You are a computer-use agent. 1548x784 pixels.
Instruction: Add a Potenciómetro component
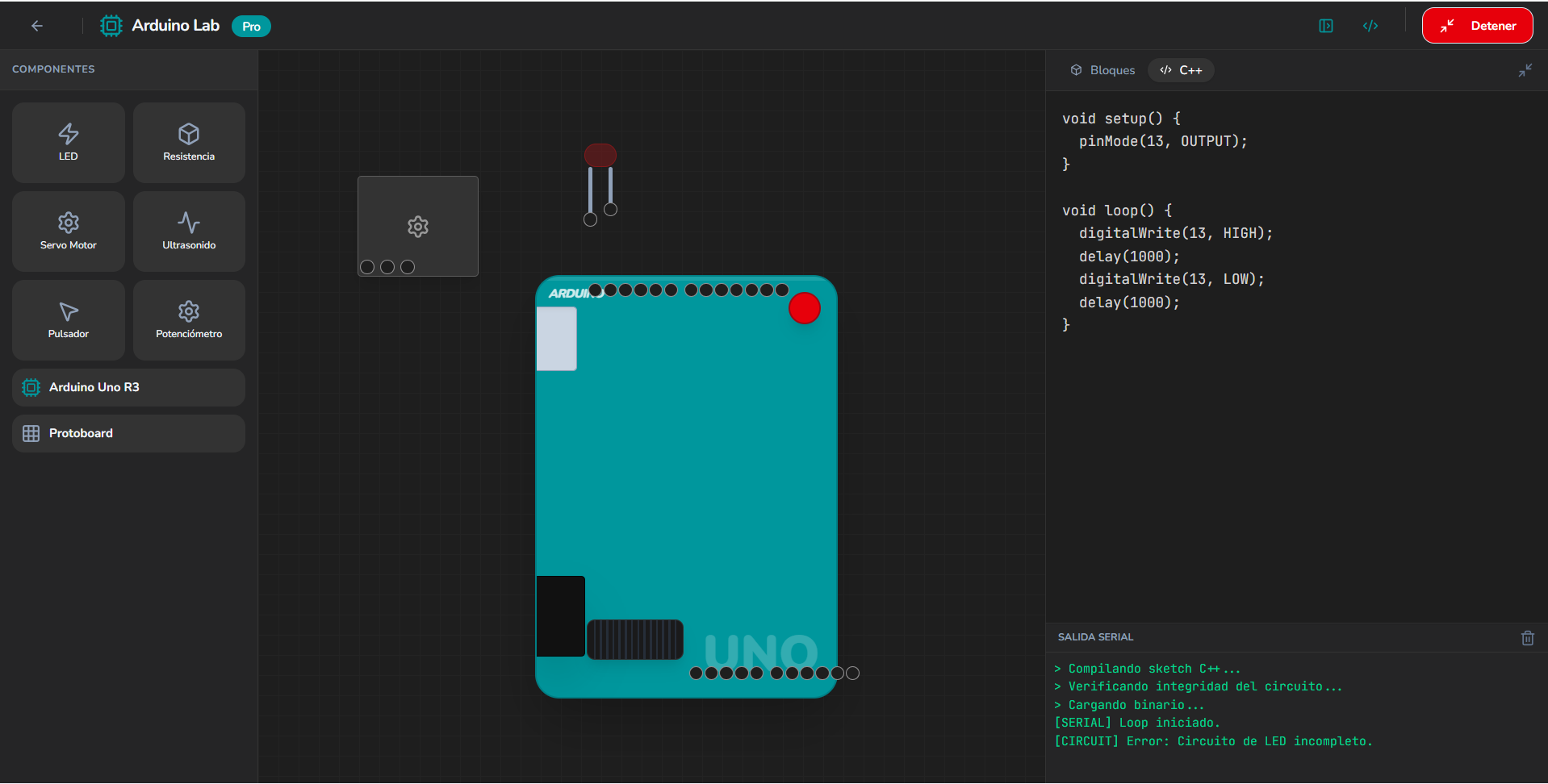coord(189,319)
